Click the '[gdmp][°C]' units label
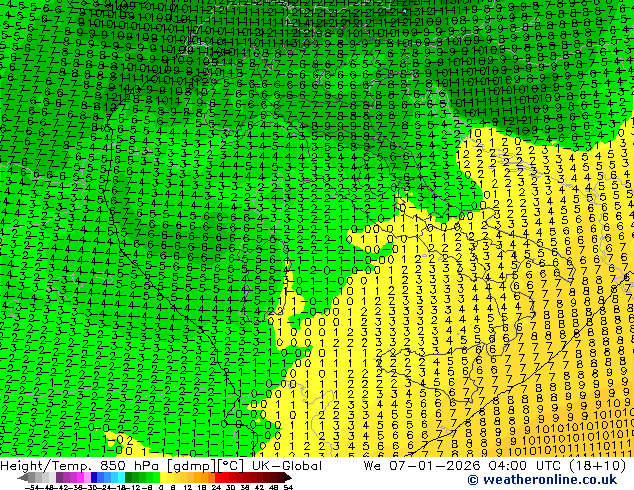Image resolution: width=634 pixels, height=490 pixels. pyautogui.click(x=206, y=466)
